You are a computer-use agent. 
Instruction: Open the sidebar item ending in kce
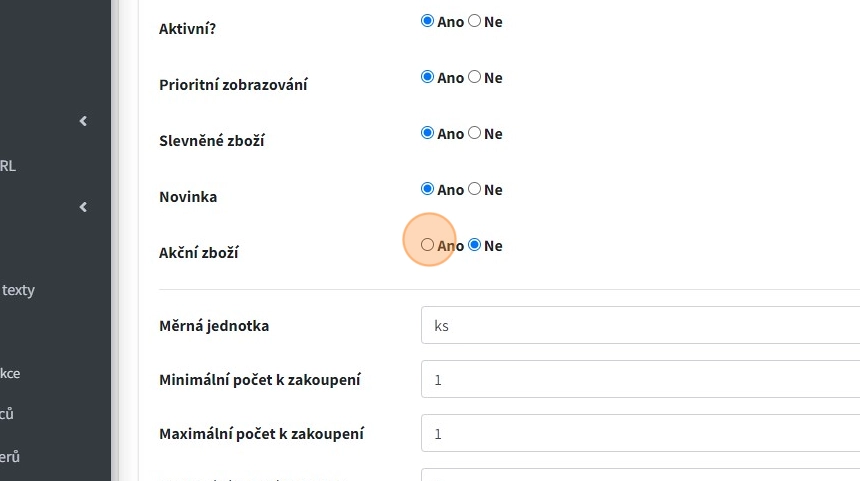(x=10, y=373)
